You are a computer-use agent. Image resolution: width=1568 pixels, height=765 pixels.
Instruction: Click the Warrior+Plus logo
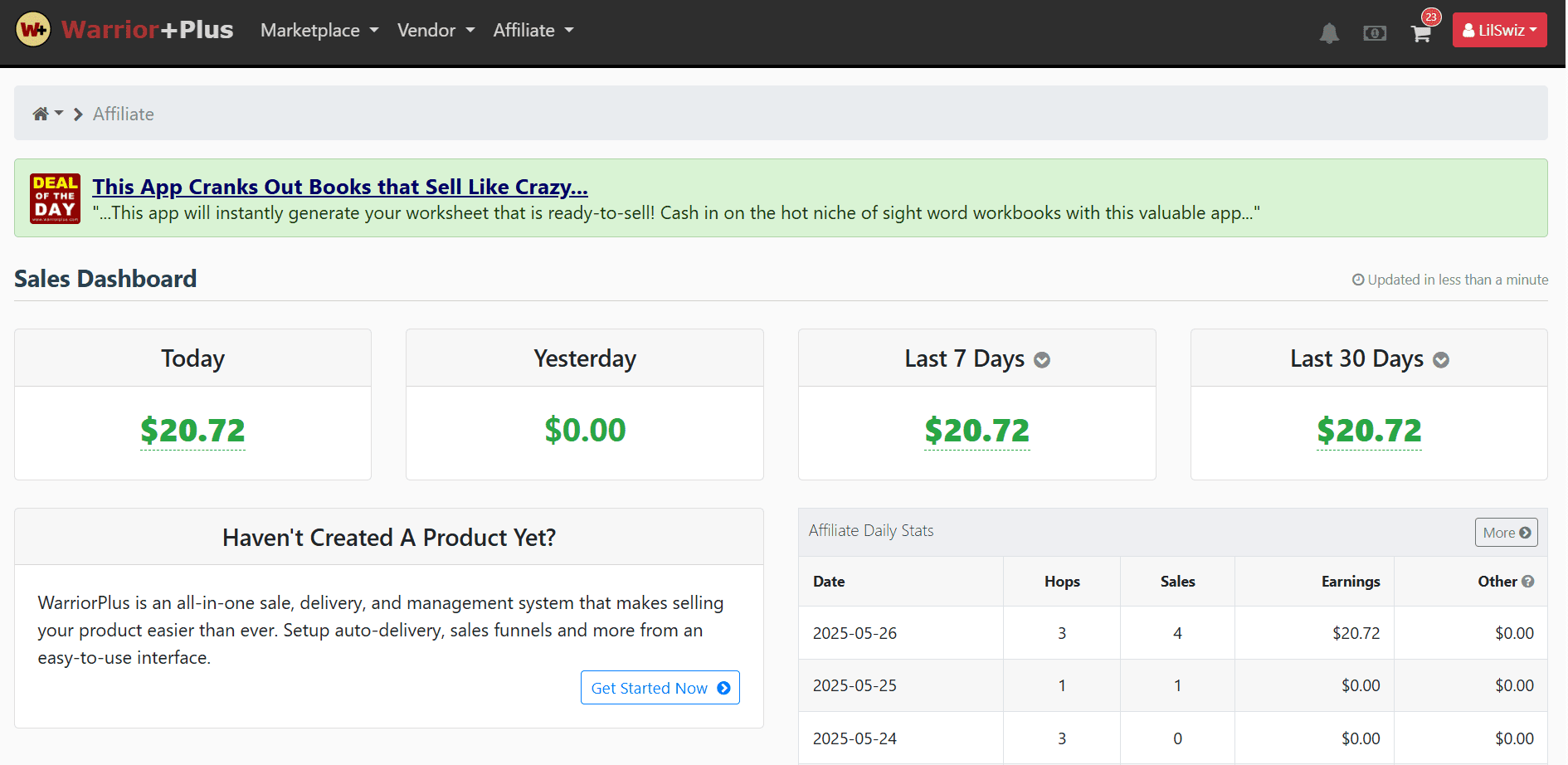point(124,30)
